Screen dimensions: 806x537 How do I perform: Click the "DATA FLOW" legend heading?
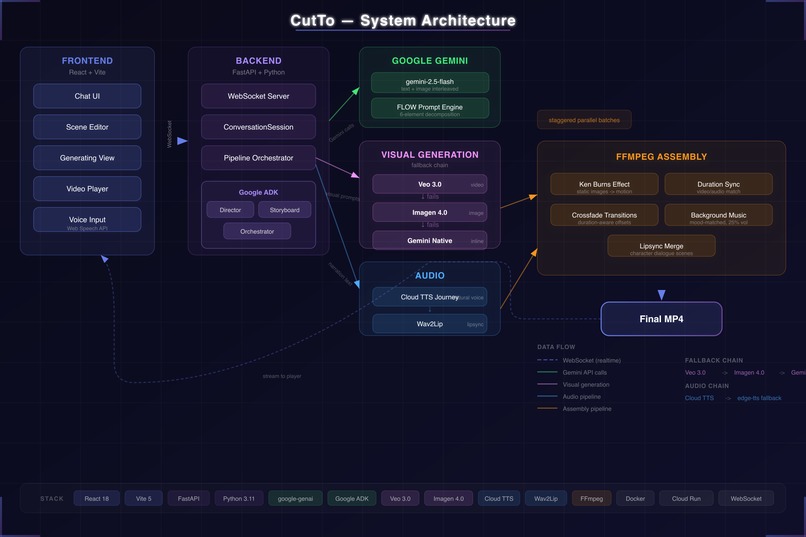point(556,347)
